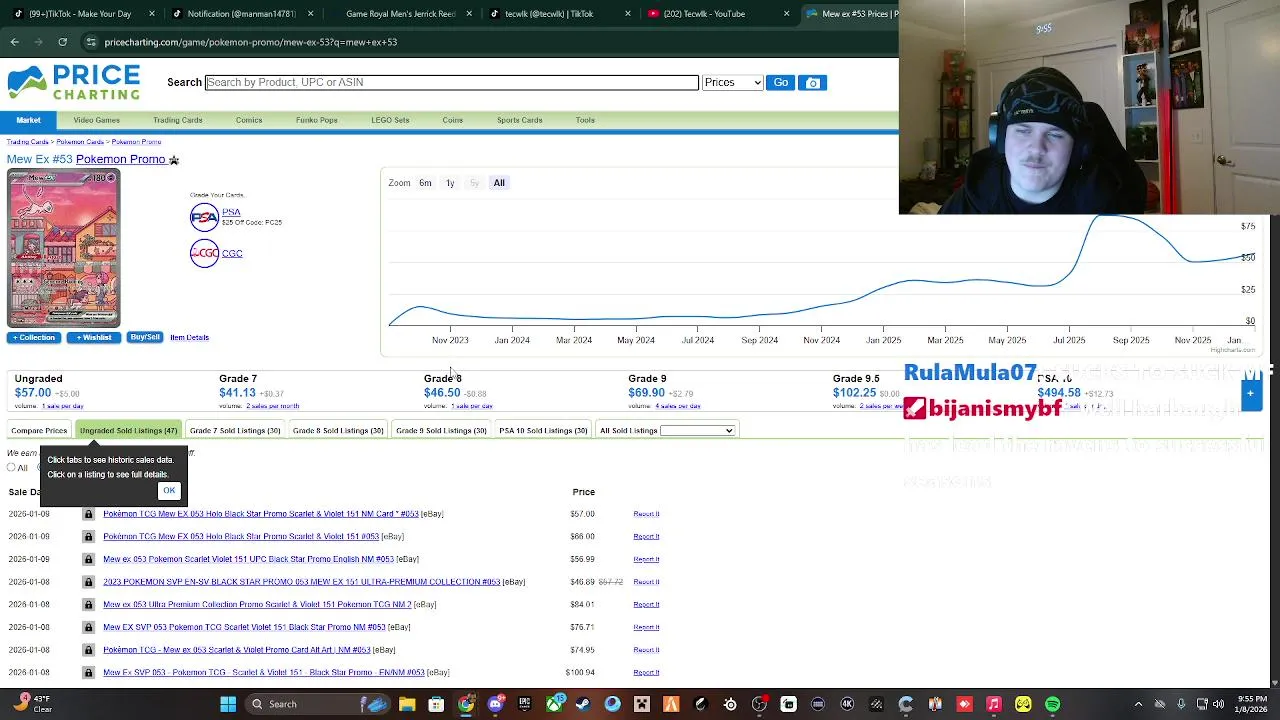The image size is (1280, 720).
Task: Click the Mew Ex card thumbnail
Action: click(x=63, y=249)
